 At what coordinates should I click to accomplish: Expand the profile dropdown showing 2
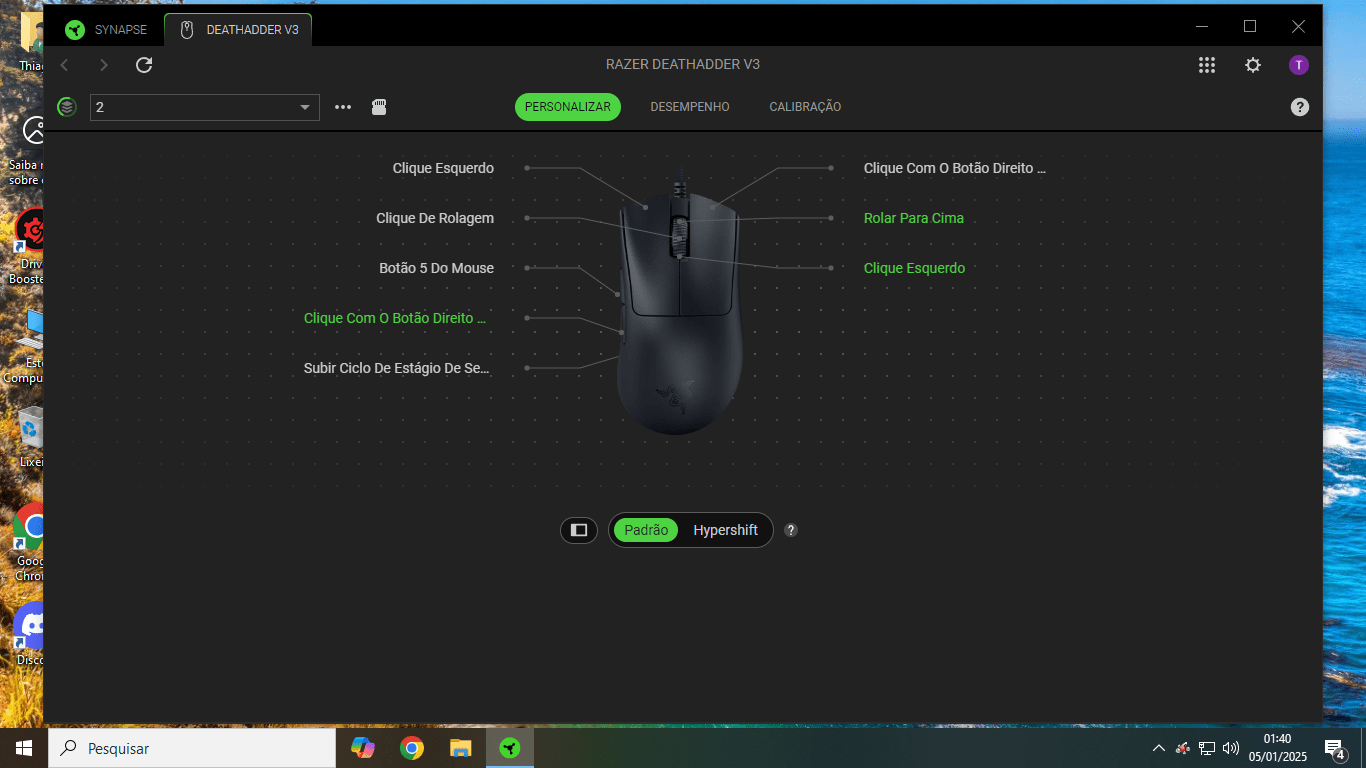pyautogui.click(x=205, y=107)
